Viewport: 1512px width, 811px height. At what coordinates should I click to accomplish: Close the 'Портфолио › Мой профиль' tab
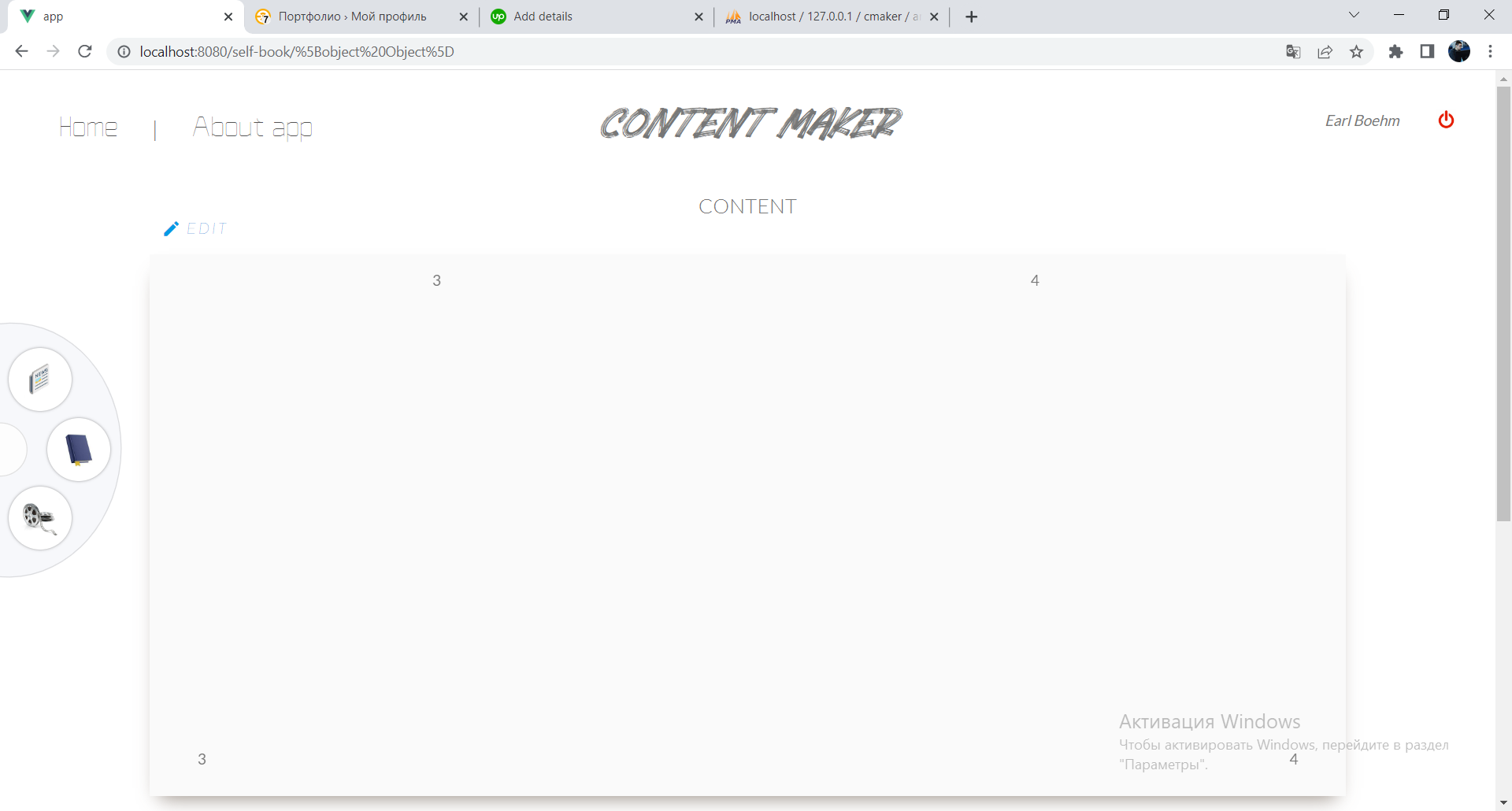[463, 17]
